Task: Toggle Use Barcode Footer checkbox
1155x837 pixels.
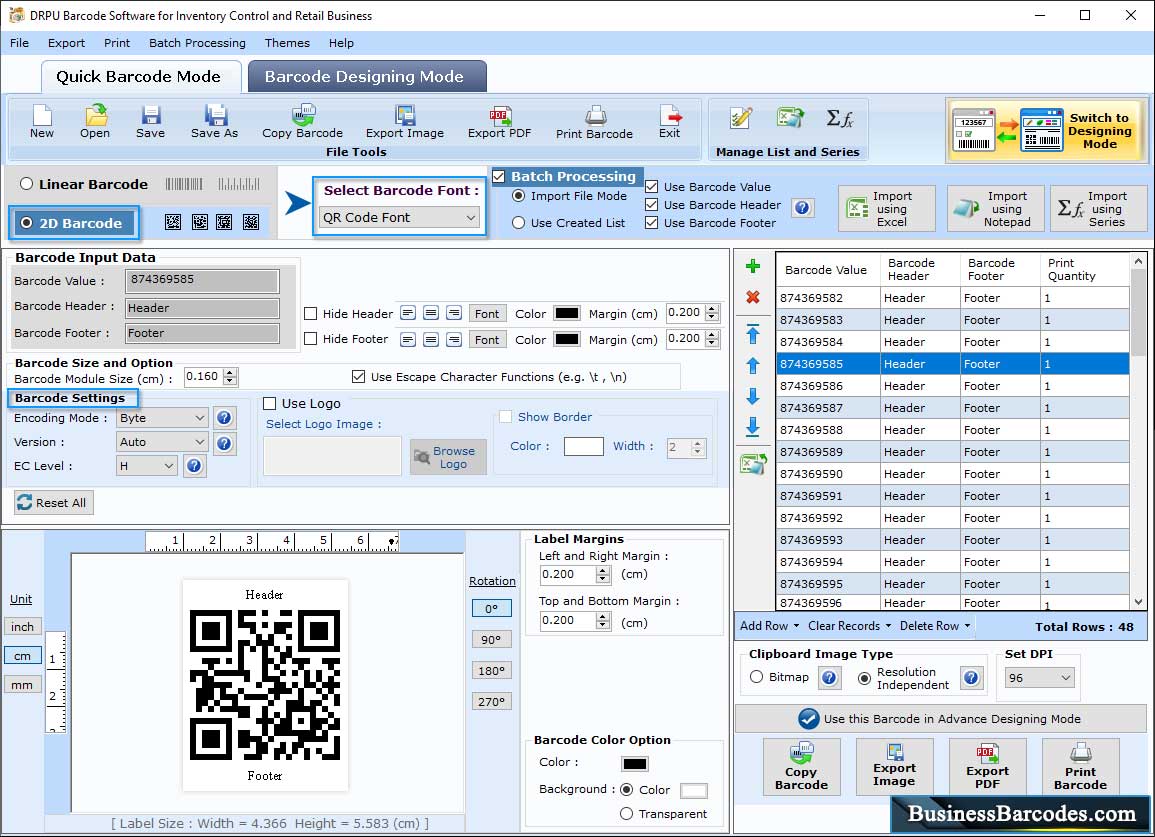Action: pos(651,223)
